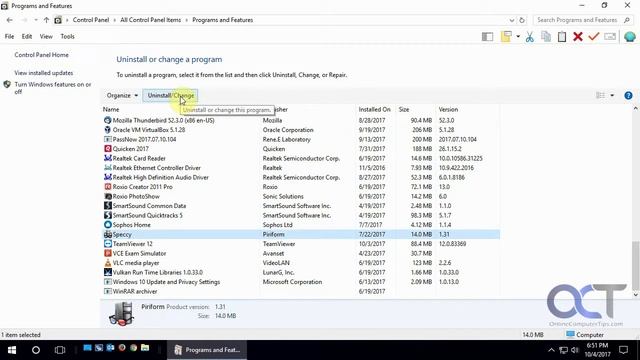640x360 pixels.
Task: Open the Edit menu
Action: (27, 36)
